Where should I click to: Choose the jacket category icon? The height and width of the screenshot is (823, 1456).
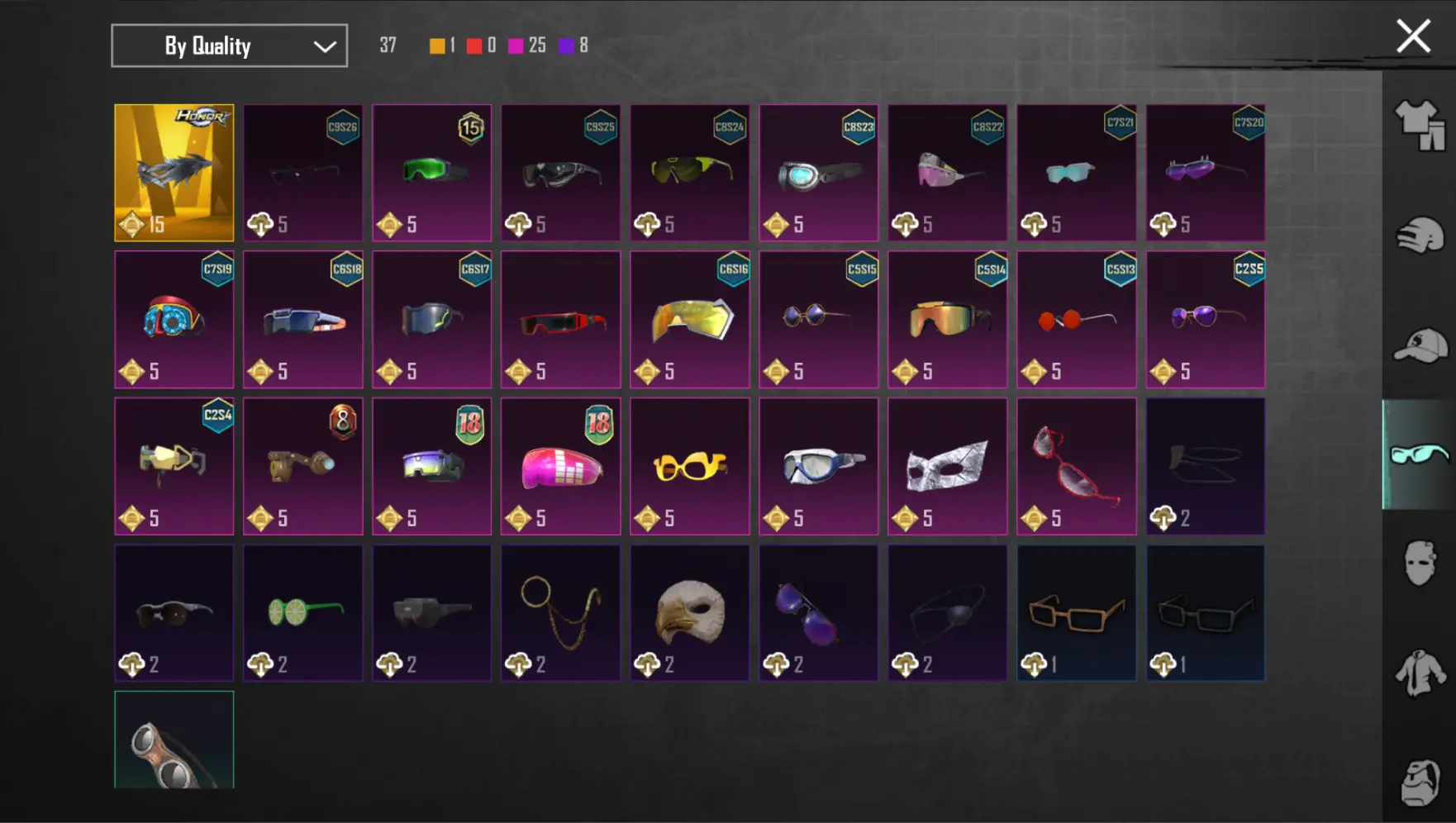[x=1420, y=673]
